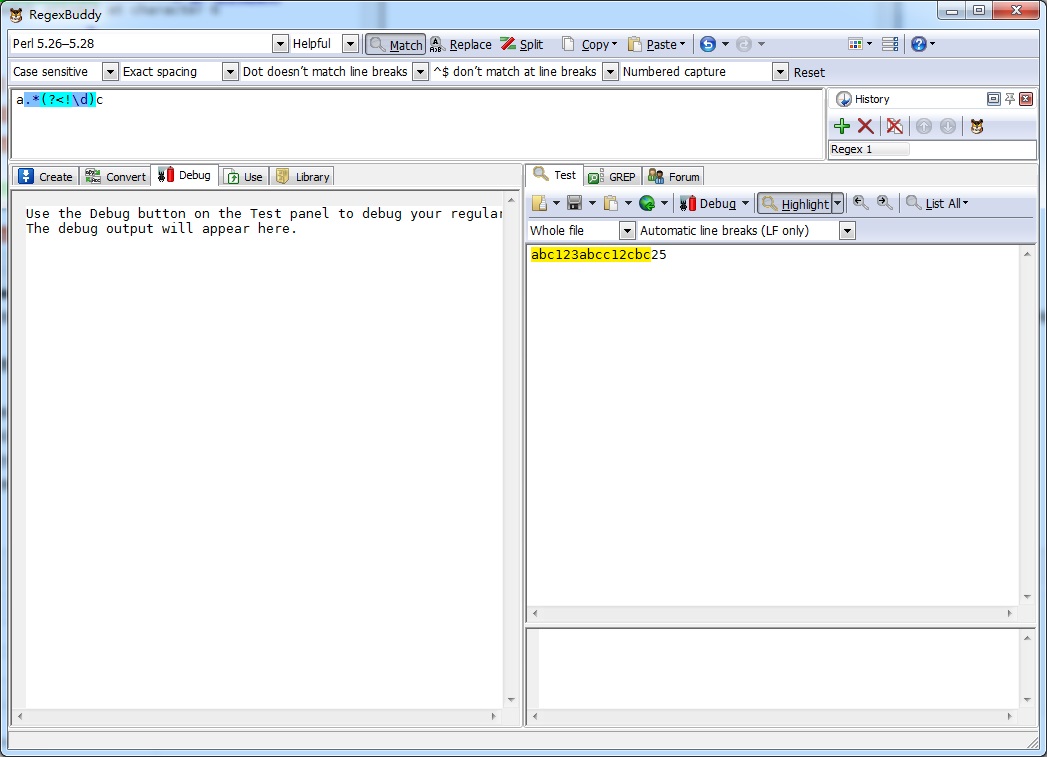The image size is (1047, 757).
Task: Open the help question mark icon
Action: 918,44
